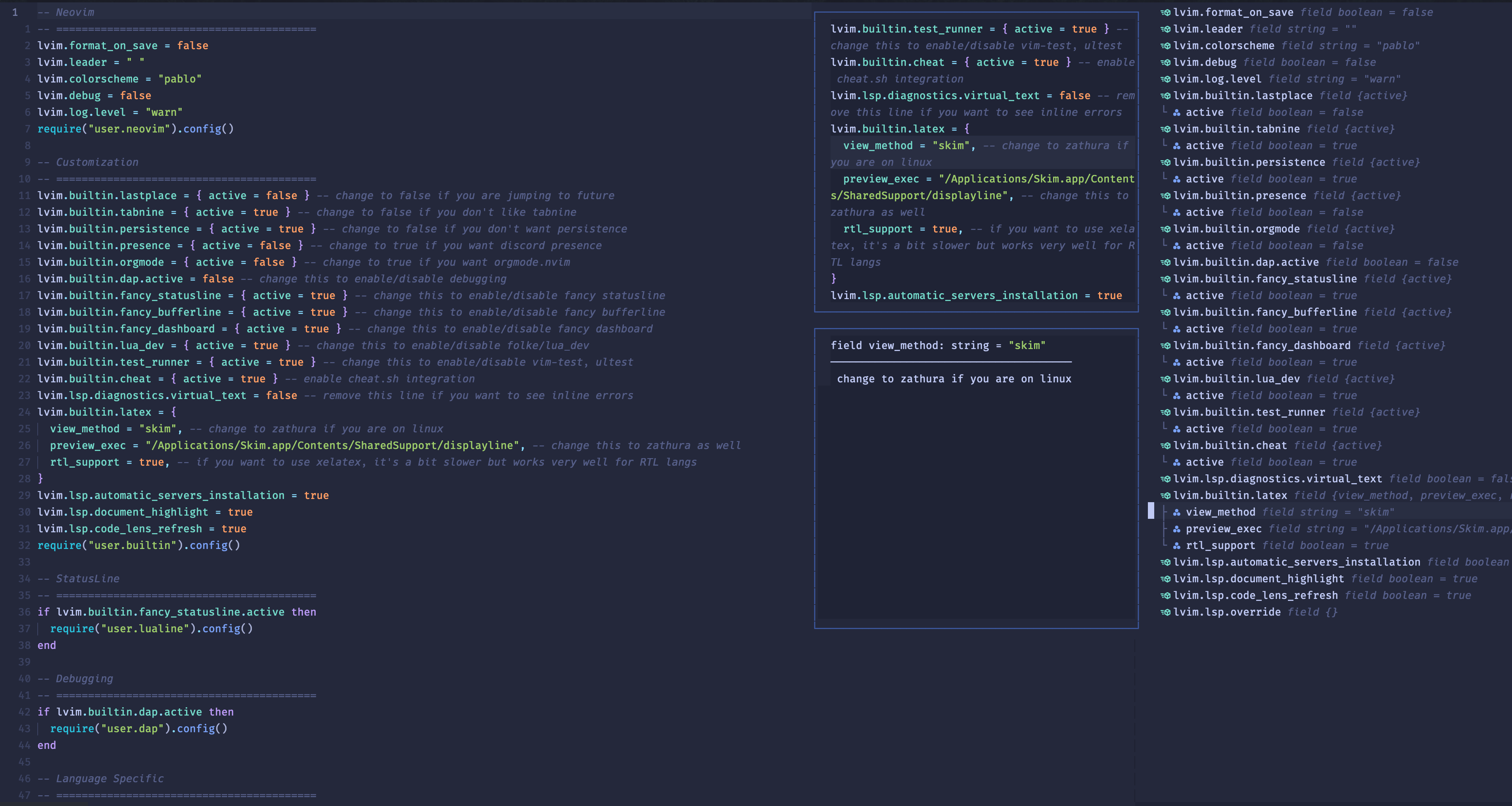Click the symbol icon beside lvim.builtin.dap.active in outline
Screen dimensions: 1512x806
(x=1165, y=262)
